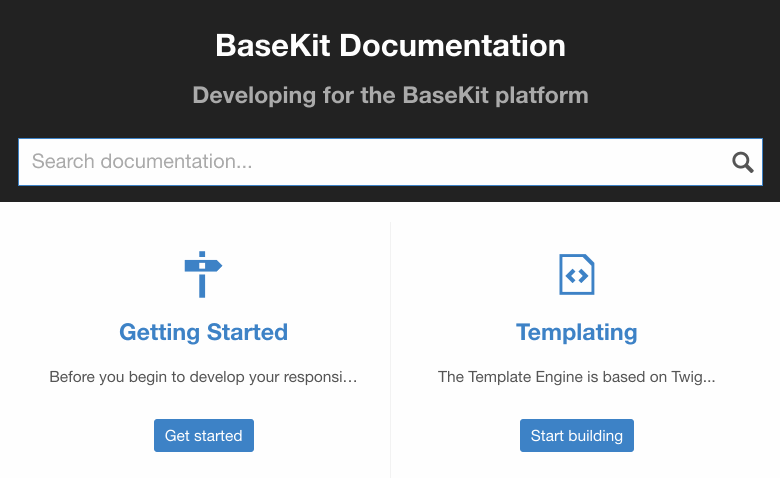Click the 'Search documentation...' placeholder text

[142, 162]
